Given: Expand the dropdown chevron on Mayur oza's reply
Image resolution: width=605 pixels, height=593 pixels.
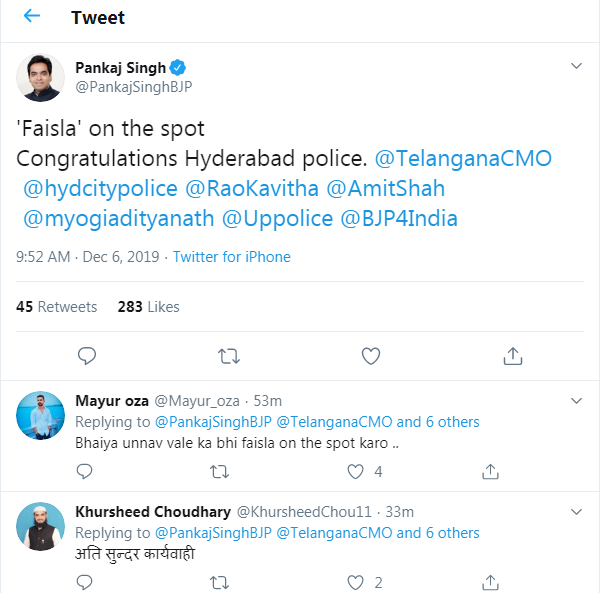Looking at the screenshot, I should (576, 401).
